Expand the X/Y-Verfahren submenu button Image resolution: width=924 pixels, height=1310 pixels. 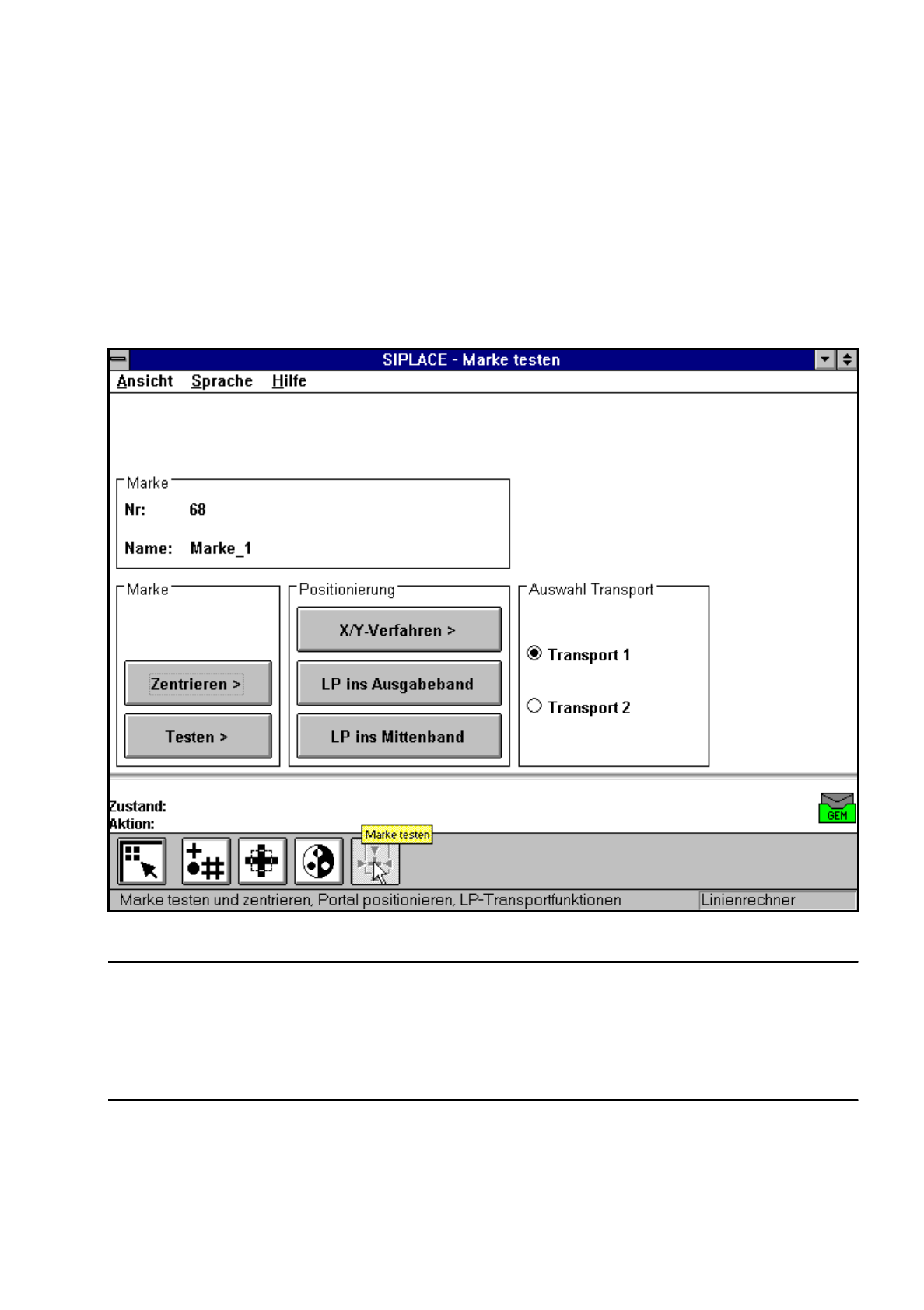coord(399,629)
